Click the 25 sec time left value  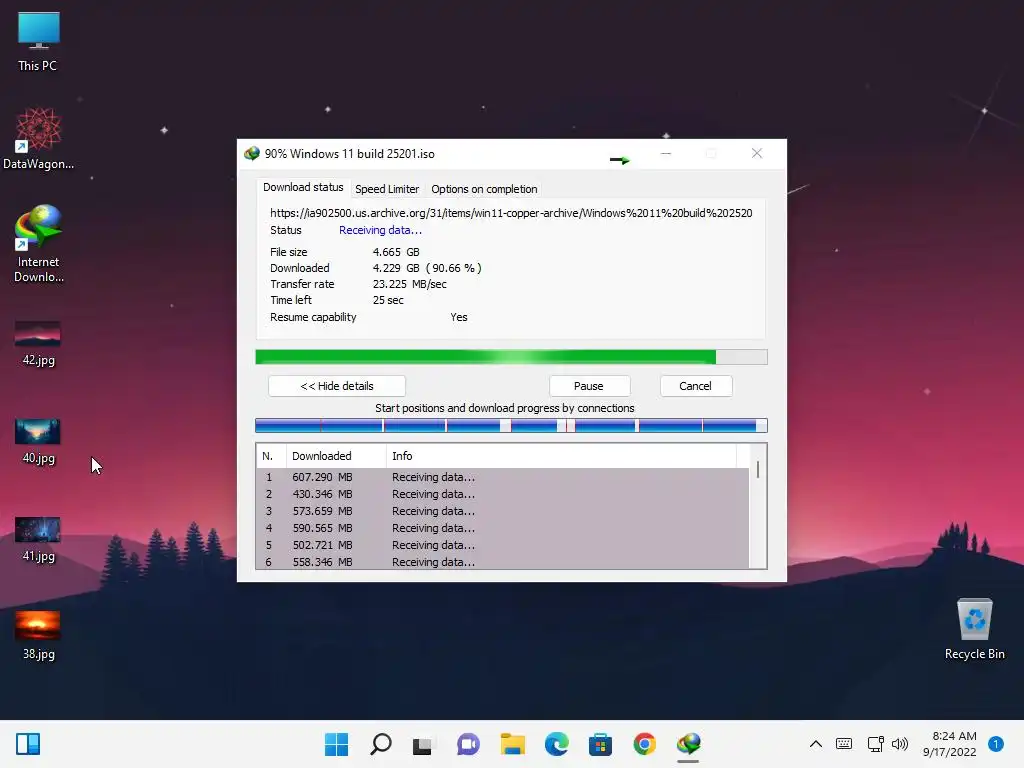click(388, 300)
